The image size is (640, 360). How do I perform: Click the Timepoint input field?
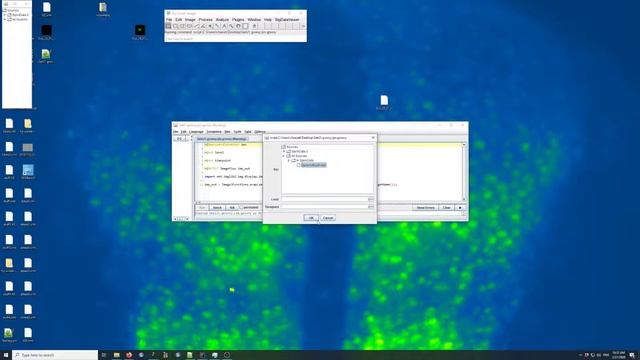click(325, 207)
